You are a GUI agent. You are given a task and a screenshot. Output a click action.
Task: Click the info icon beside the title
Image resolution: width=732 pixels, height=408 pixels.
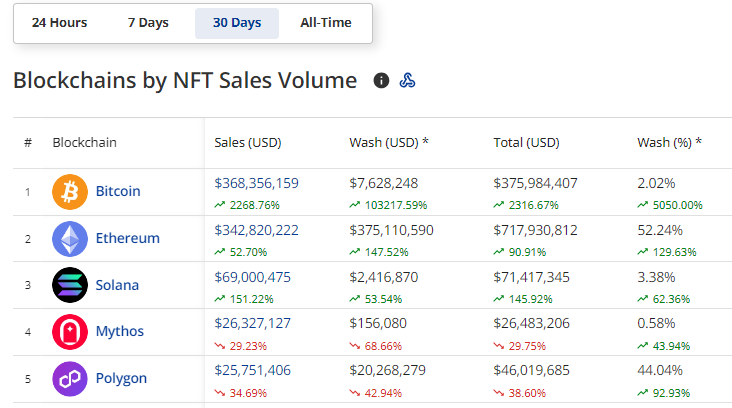point(381,80)
